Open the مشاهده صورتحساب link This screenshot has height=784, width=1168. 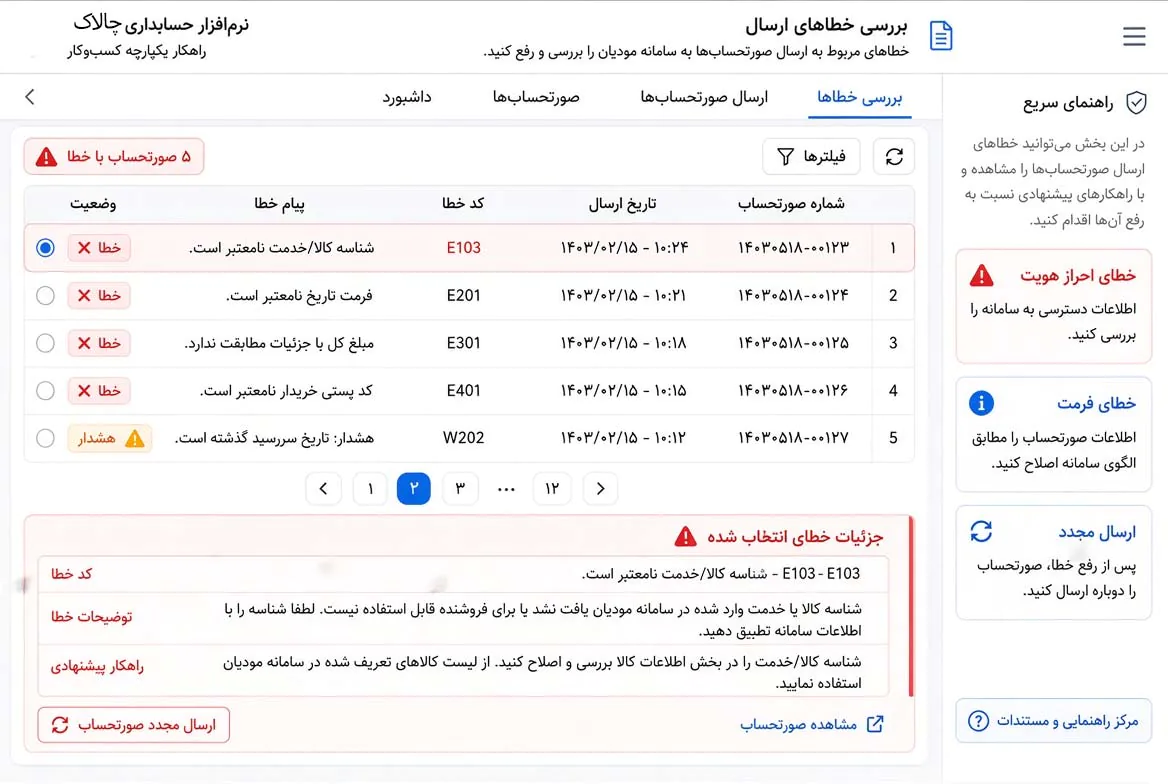811,724
